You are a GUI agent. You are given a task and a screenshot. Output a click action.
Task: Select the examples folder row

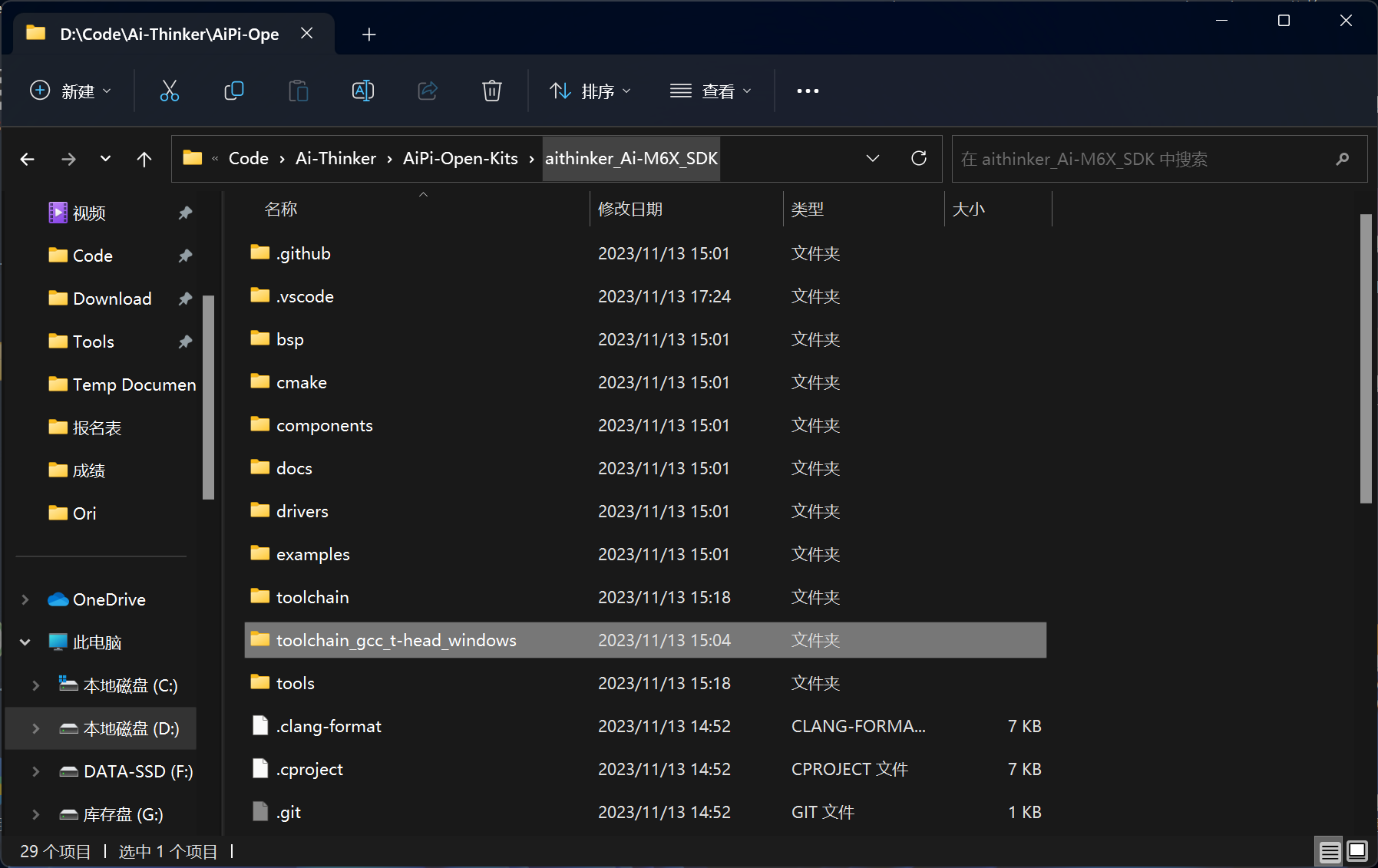click(x=646, y=554)
